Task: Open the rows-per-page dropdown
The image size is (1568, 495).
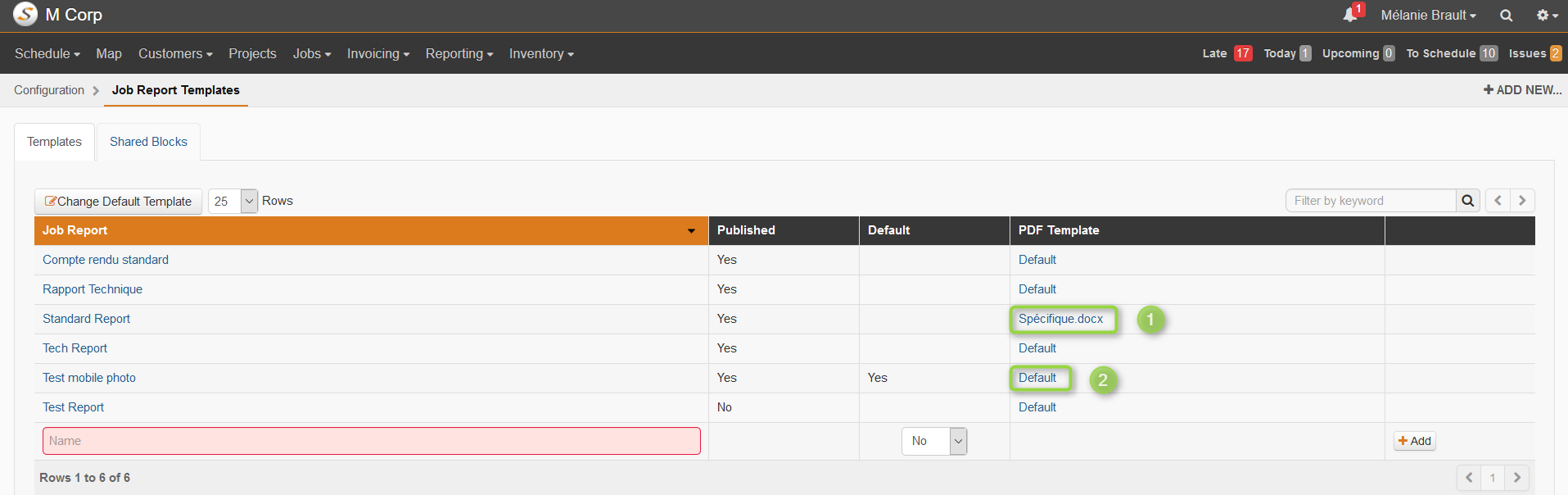Action: [233, 202]
